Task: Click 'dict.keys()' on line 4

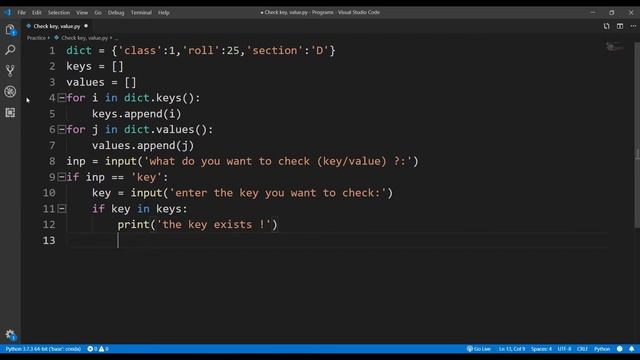Action: tap(159, 98)
